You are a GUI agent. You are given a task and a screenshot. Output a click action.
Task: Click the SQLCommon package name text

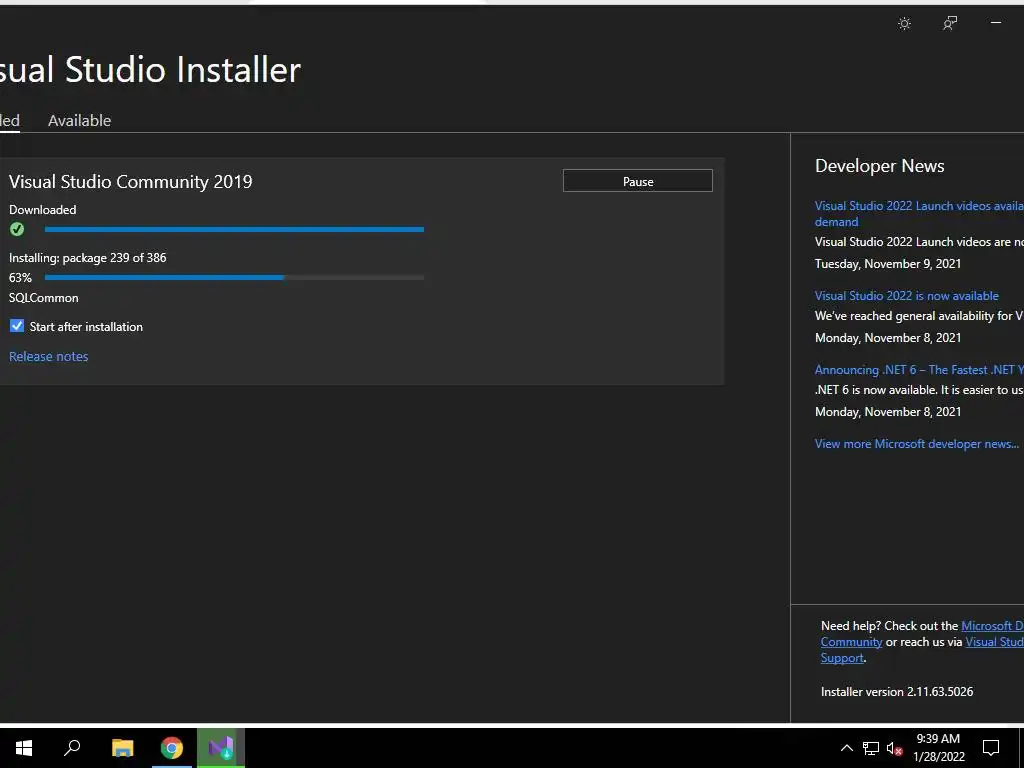(44, 298)
